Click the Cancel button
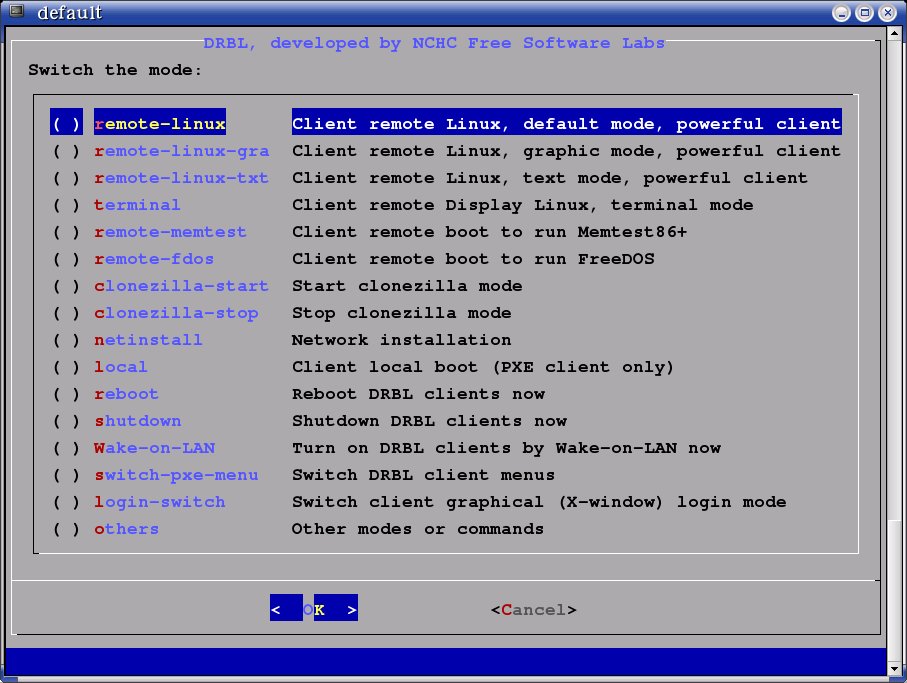 [533, 610]
